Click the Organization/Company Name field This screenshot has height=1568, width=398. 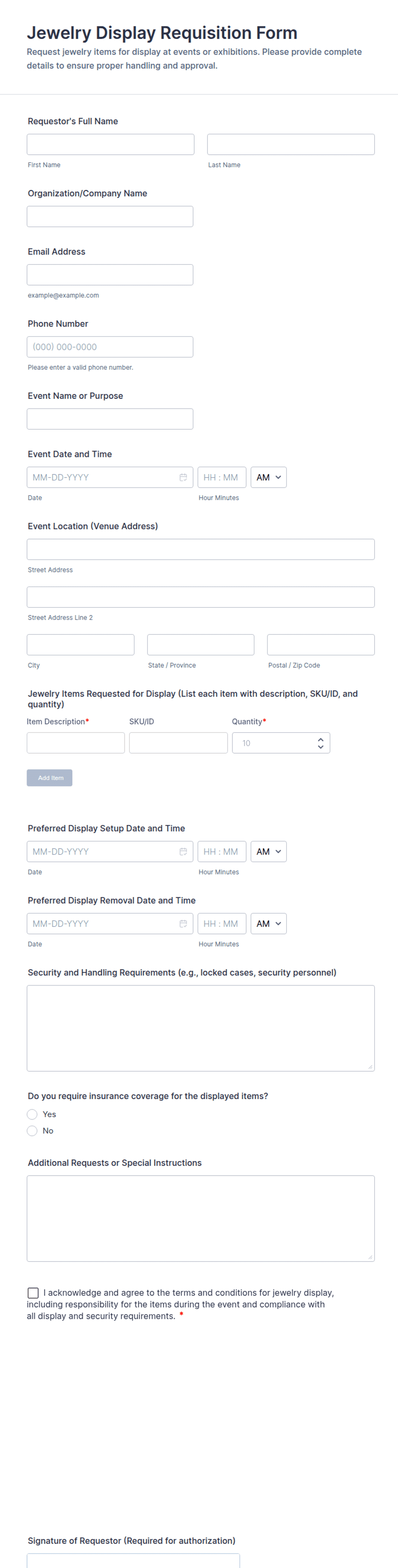point(110,216)
